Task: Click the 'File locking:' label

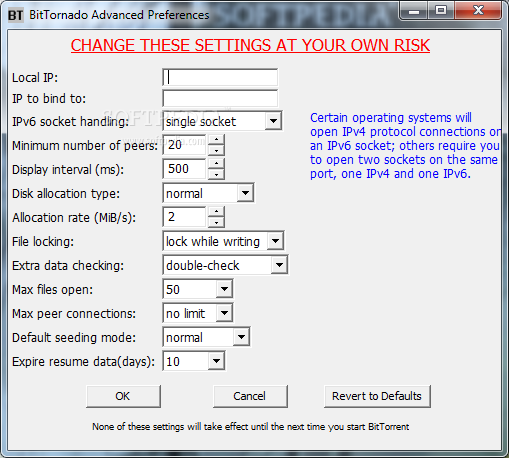Action: (43, 242)
